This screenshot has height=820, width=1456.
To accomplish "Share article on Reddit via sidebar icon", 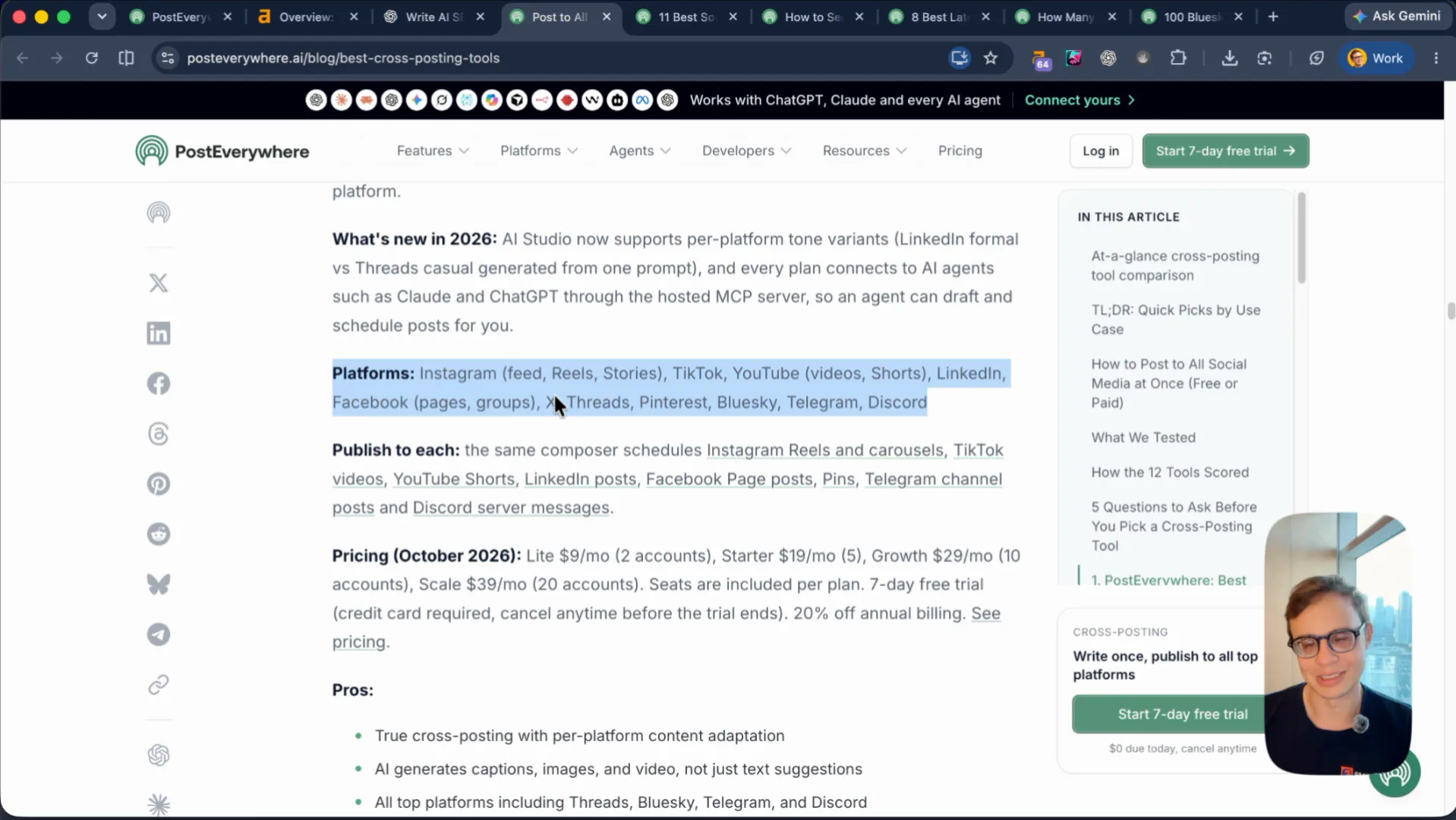I will tap(158, 535).
